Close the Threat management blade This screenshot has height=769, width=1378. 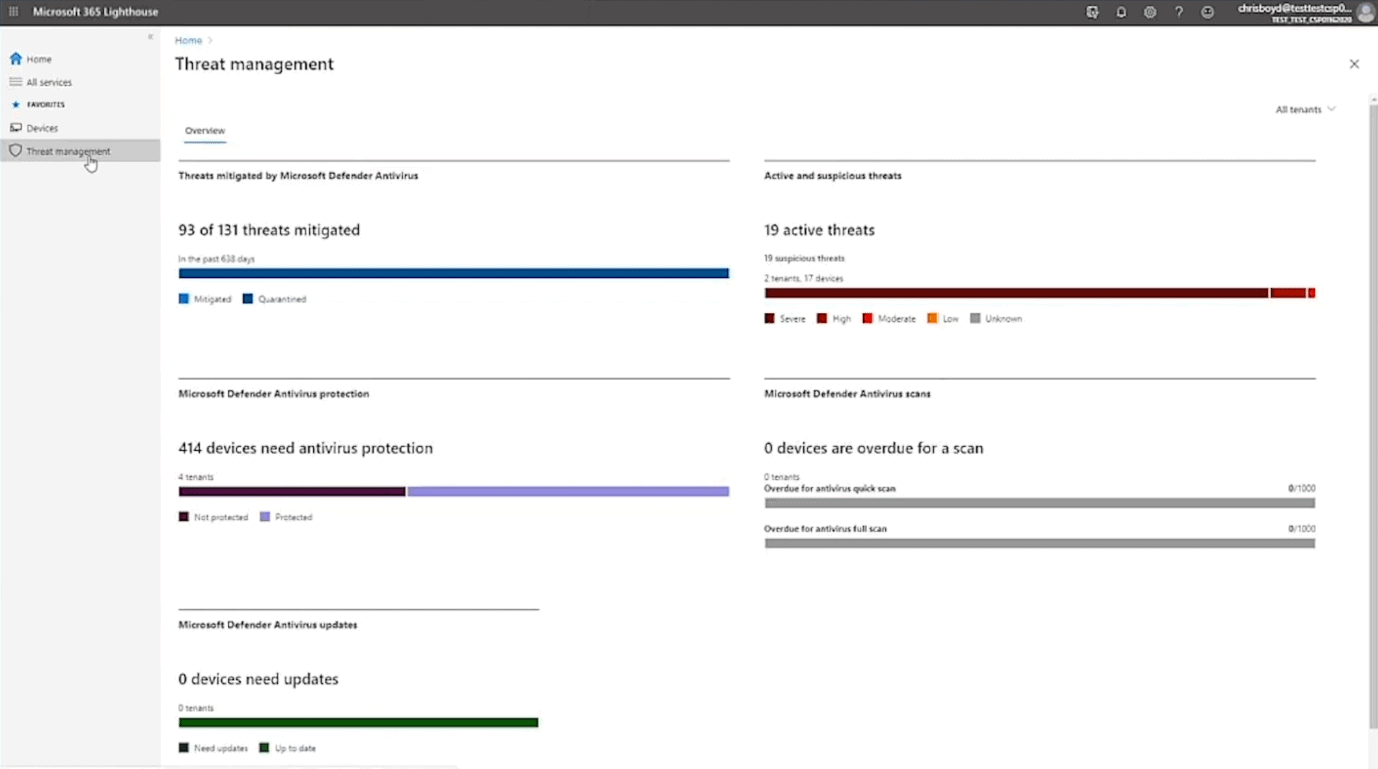point(1354,64)
